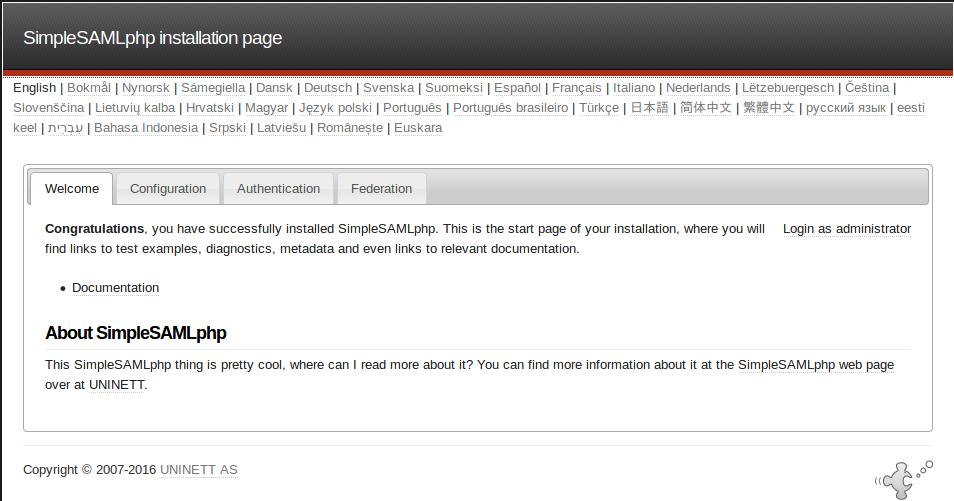Screen dimensions: 954x501
Task: Switch language to Dansk
Action: [x=274, y=88]
